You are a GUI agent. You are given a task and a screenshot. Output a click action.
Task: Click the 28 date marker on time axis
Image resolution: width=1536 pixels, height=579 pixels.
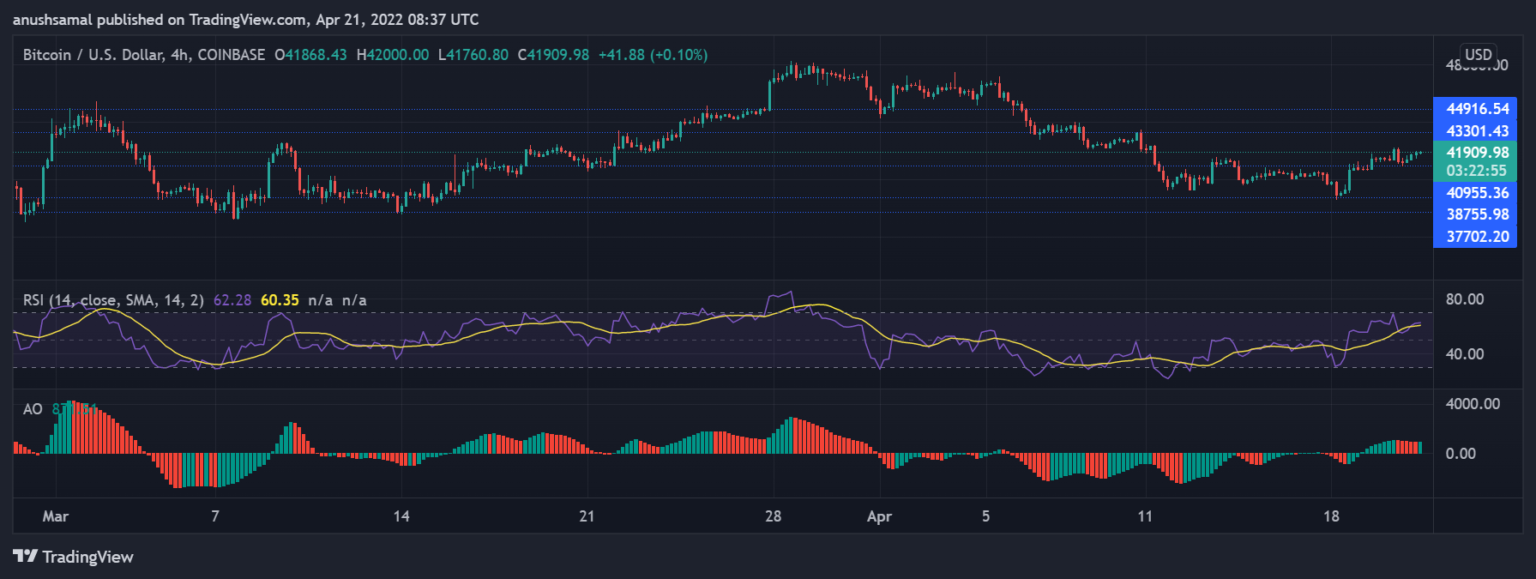pos(772,516)
